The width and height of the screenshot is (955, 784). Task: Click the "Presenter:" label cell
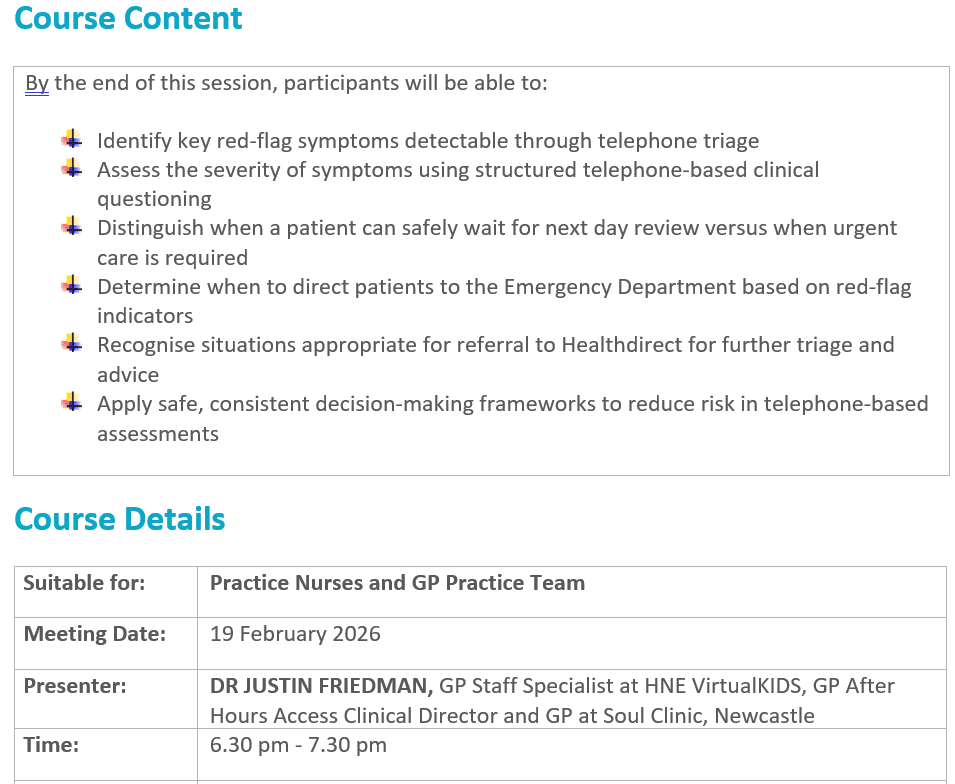coord(75,686)
